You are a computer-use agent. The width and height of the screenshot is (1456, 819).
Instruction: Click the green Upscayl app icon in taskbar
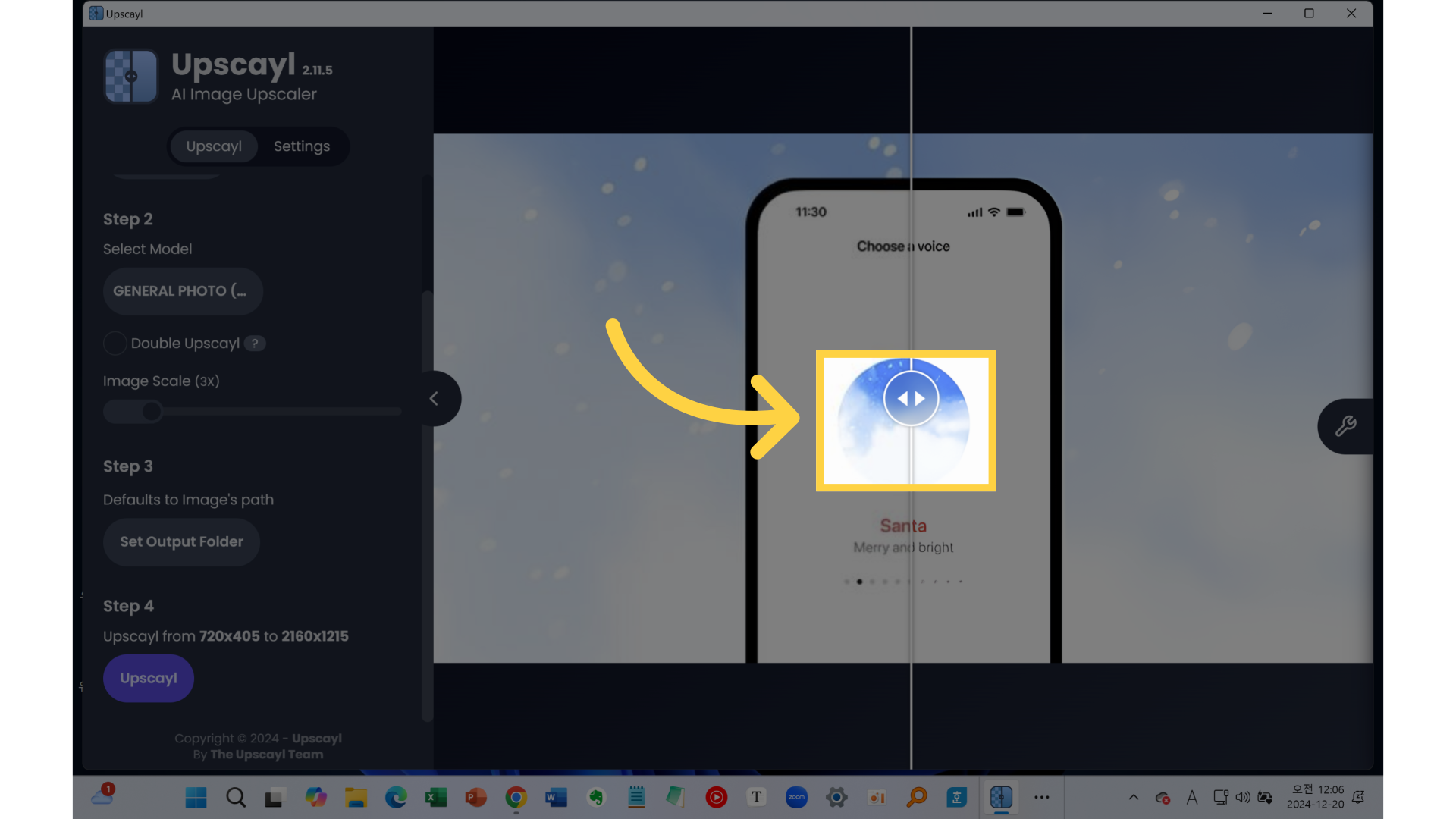click(1000, 797)
